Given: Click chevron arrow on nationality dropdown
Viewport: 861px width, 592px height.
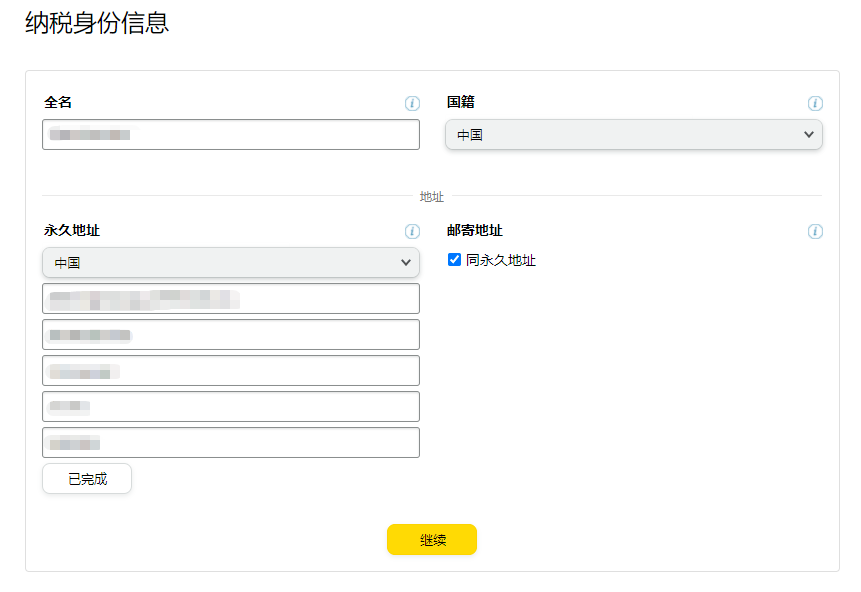Looking at the screenshot, I should (809, 134).
